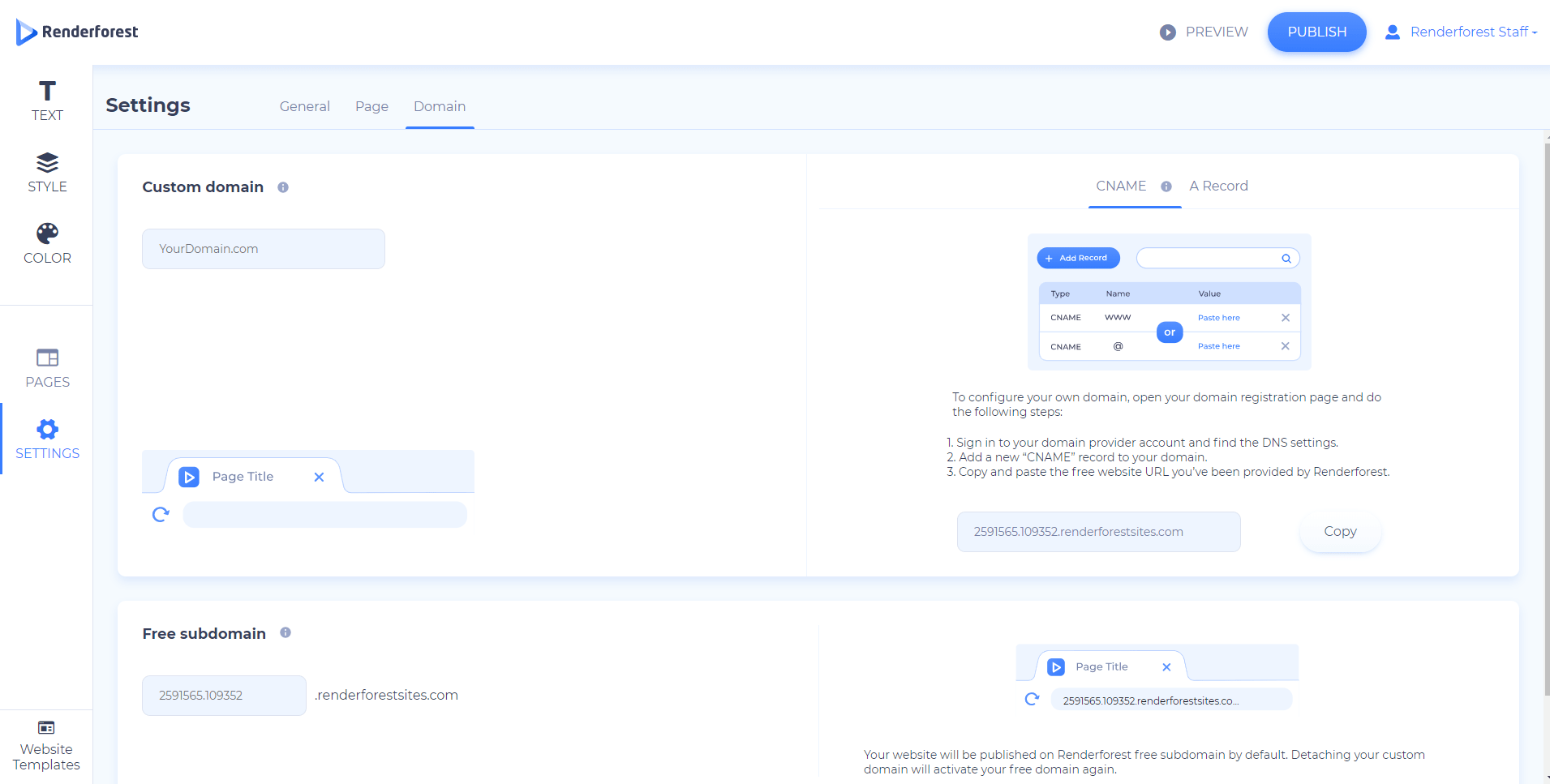Click the YourDomain.com input field
Screen dimensions: 1550x784
[x=263, y=248]
